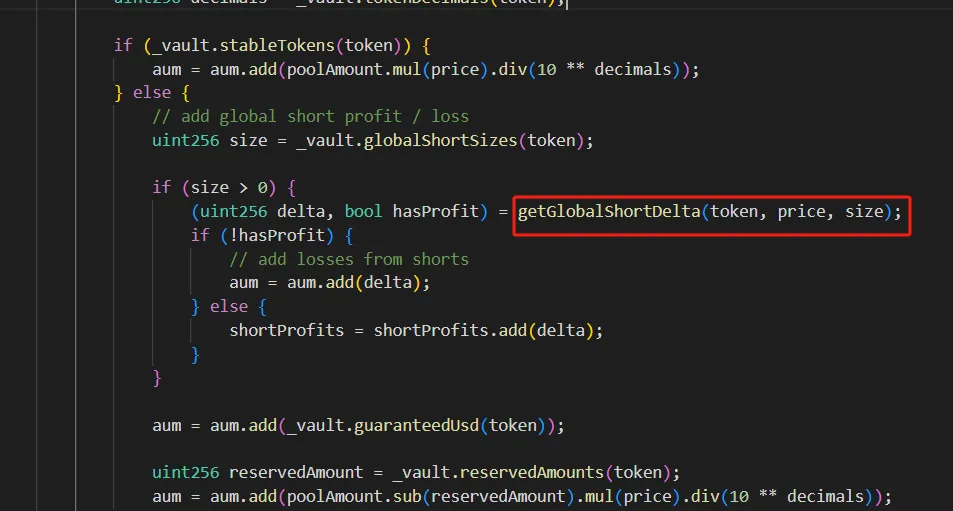Image resolution: width=953 pixels, height=511 pixels.
Task: Click the reservedAmounts method call
Action: [x=532, y=473]
